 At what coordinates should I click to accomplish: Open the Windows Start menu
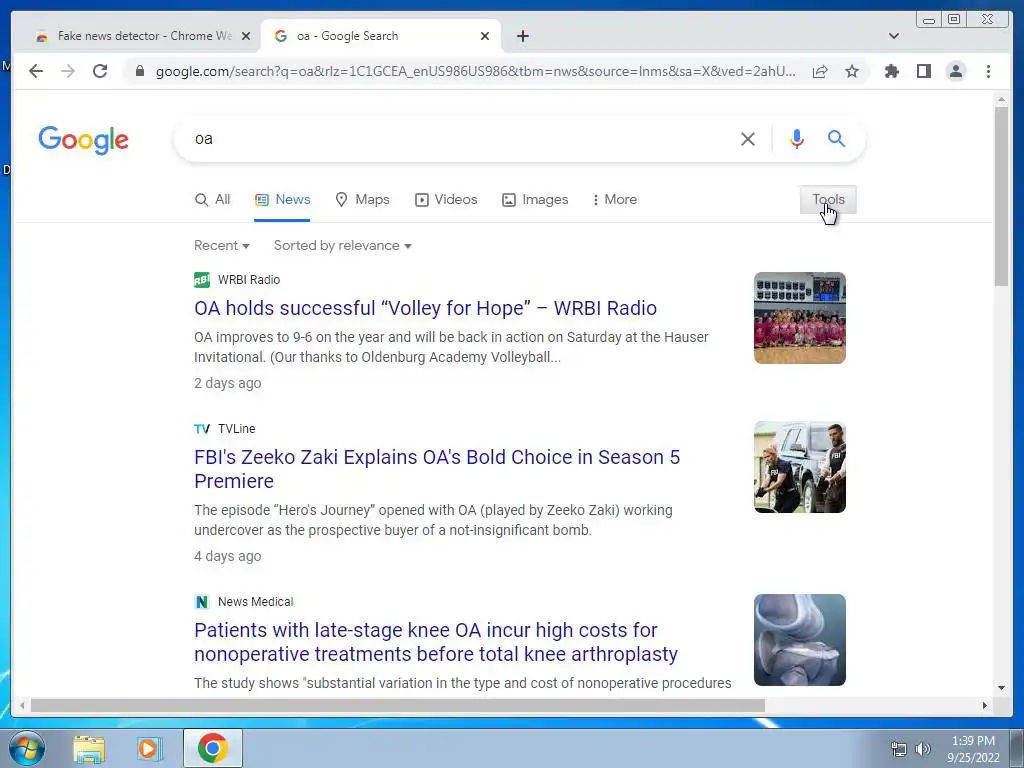26,748
